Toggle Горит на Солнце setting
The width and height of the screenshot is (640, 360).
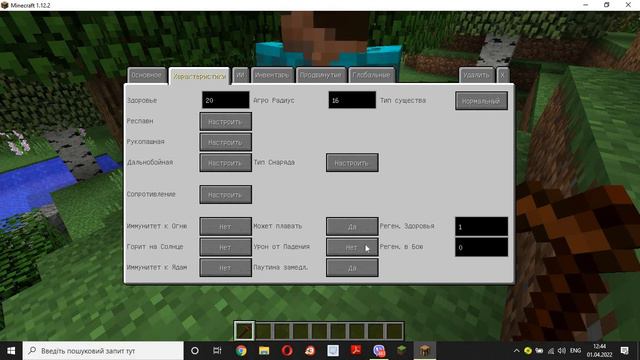tap(225, 247)
